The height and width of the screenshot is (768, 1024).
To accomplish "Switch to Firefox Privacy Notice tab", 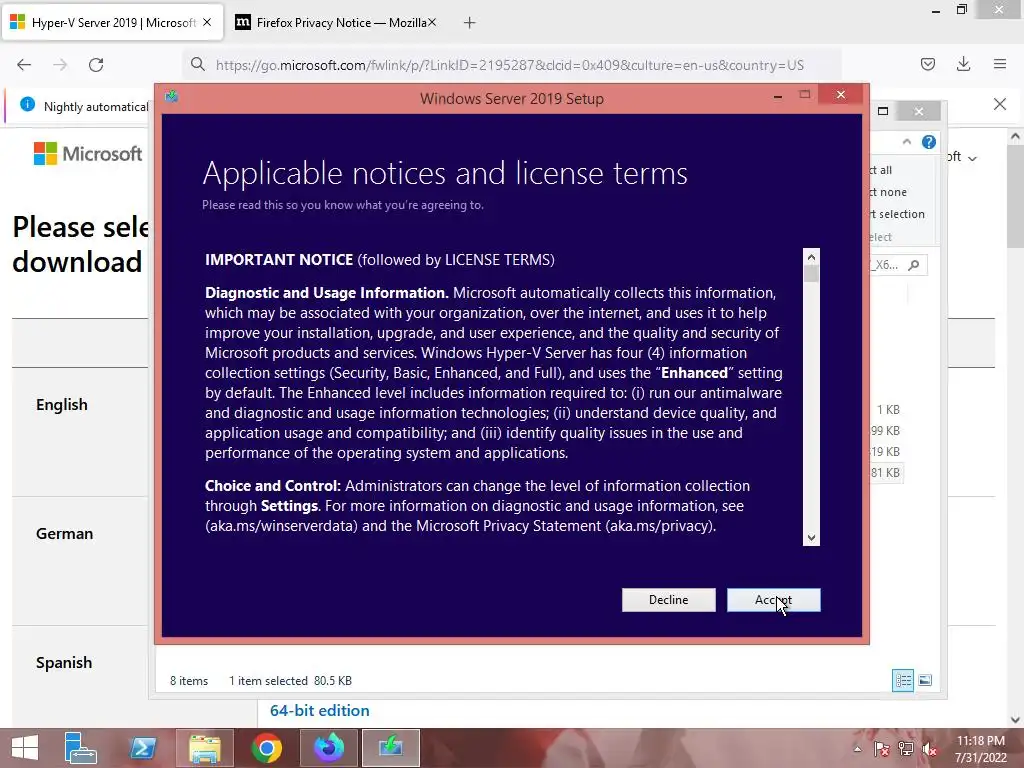I will pyautogui.click(x=334, y=23).
